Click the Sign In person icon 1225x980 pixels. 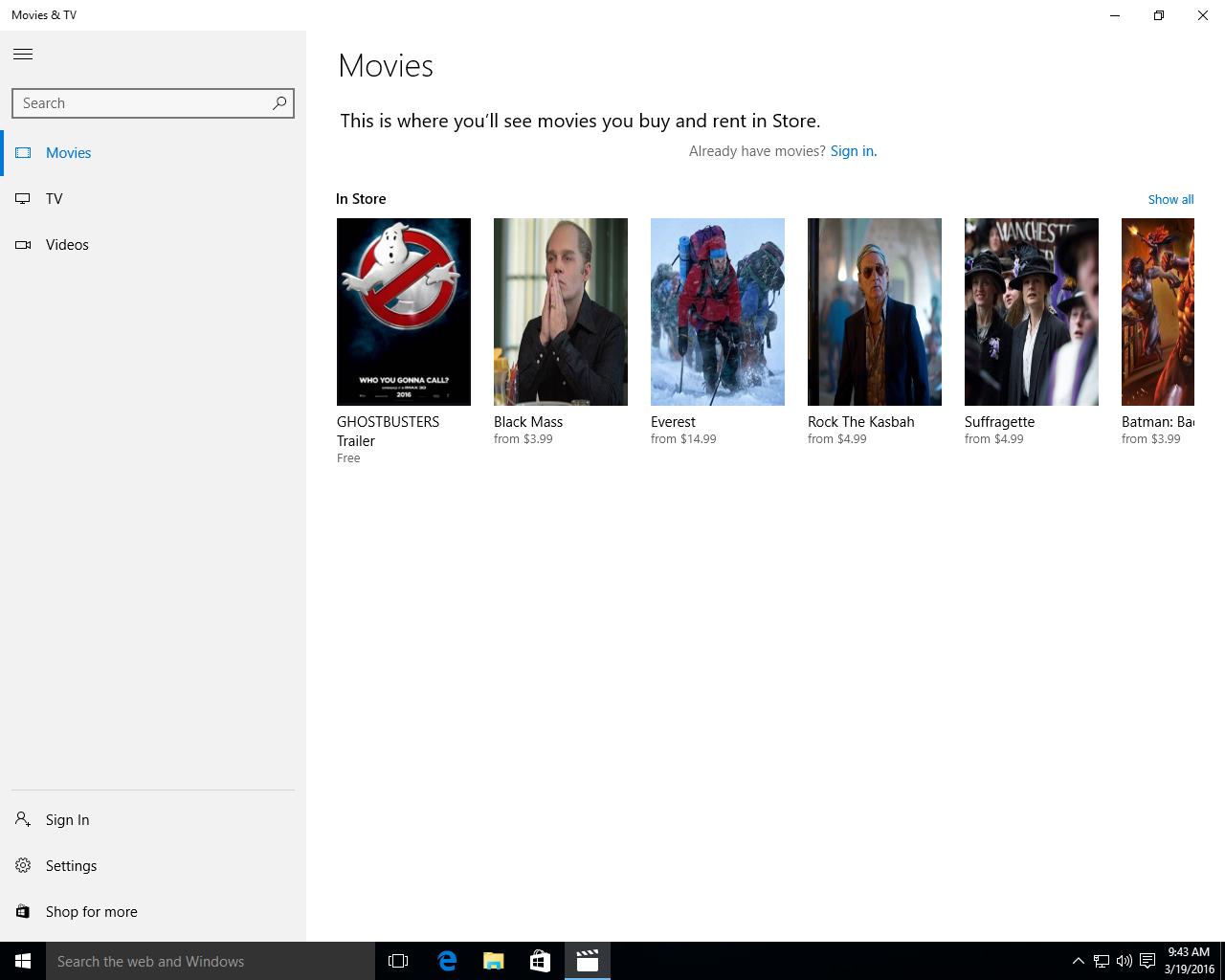23,819
